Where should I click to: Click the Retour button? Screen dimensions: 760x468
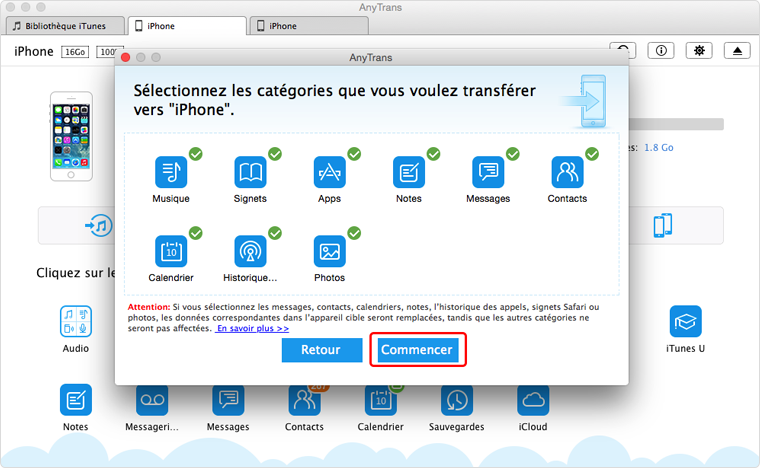[x=322, y=350]
